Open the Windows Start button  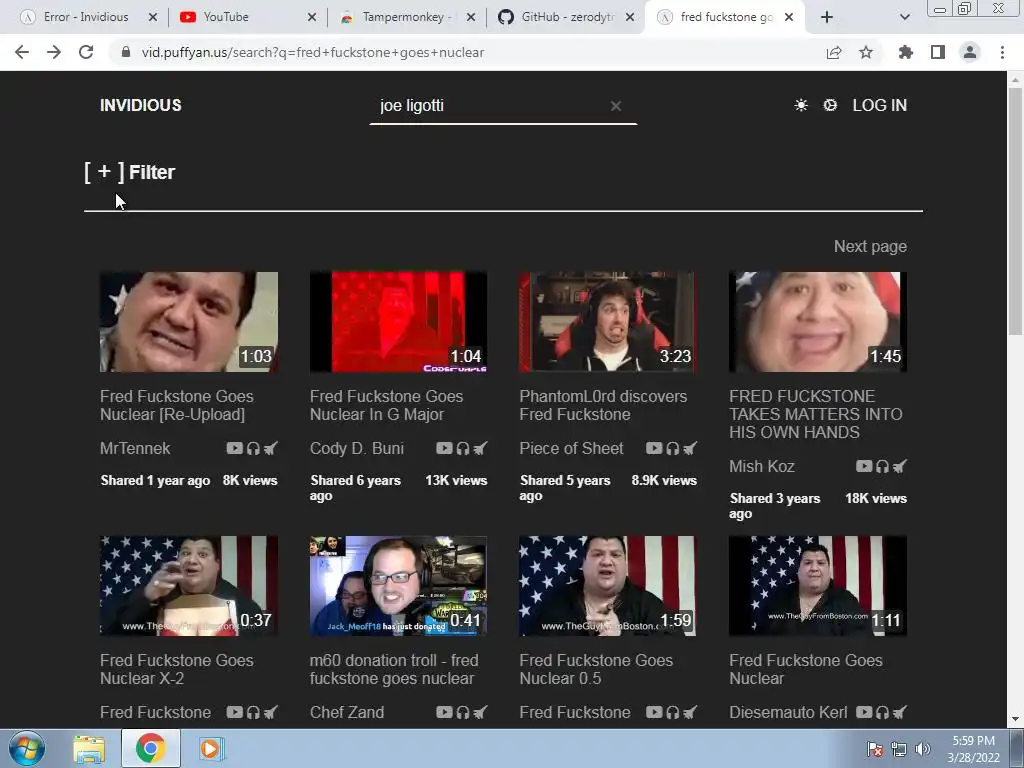point(27,748)
